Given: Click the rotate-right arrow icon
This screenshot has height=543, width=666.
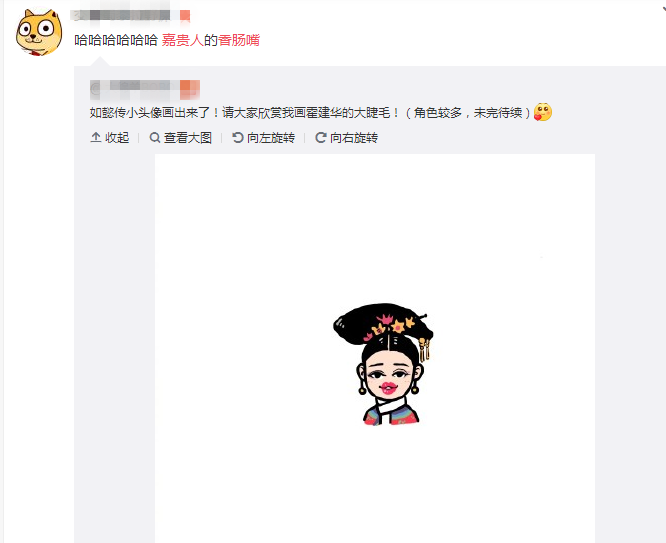Looking at the screenshot, I should 320,137.
